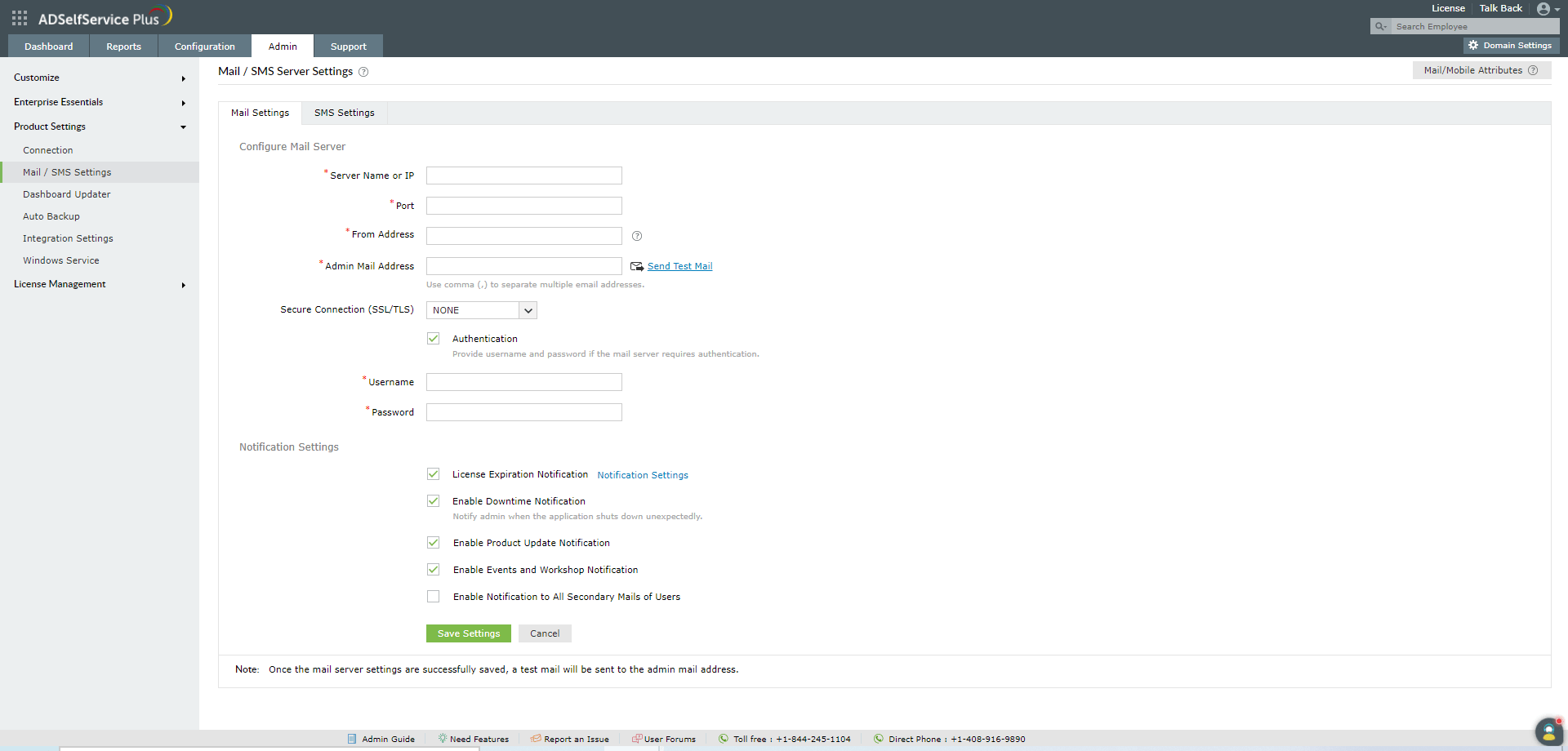Click the Domain Settings gear icon
The width and height of the screenshot is (1568, 751).
(x=1473, y=45)
